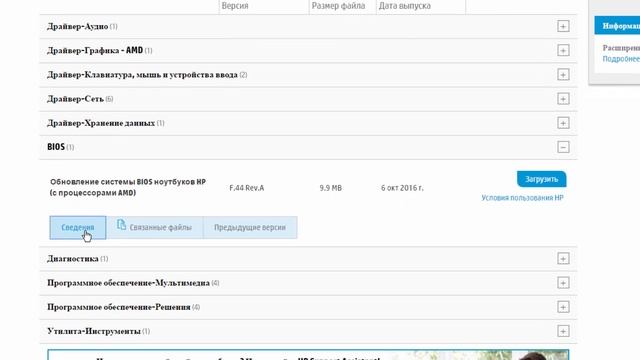
Task: Select the Сведения tab
Action: (x=78, y=227)
